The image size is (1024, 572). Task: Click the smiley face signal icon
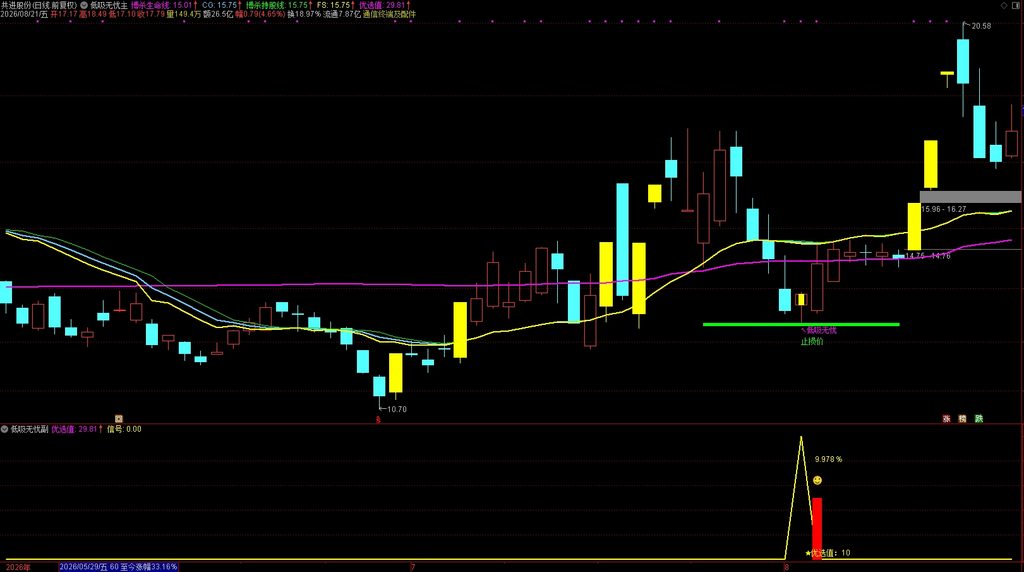(x=817, y=481)
